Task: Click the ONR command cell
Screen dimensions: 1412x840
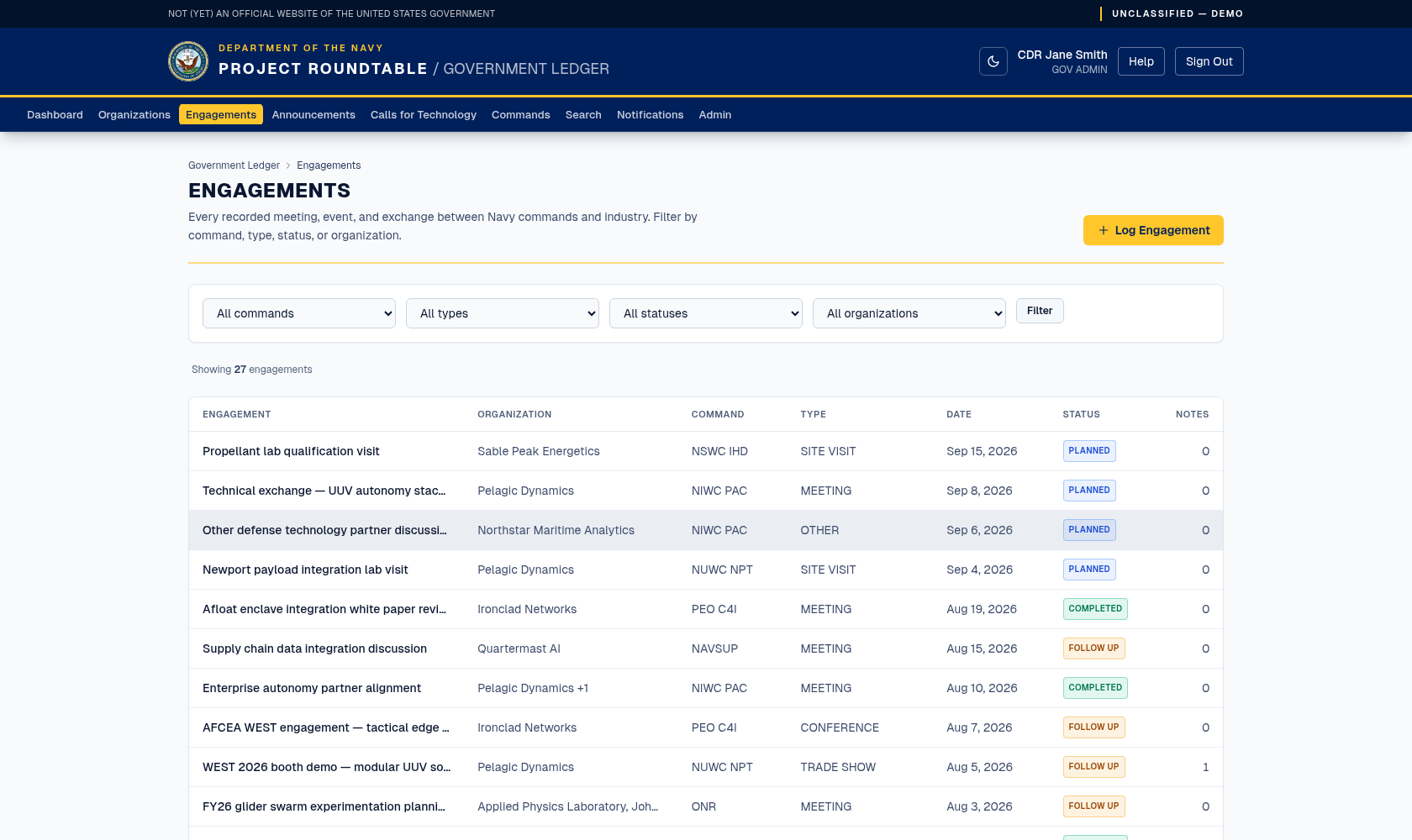Action: point(703,806)
